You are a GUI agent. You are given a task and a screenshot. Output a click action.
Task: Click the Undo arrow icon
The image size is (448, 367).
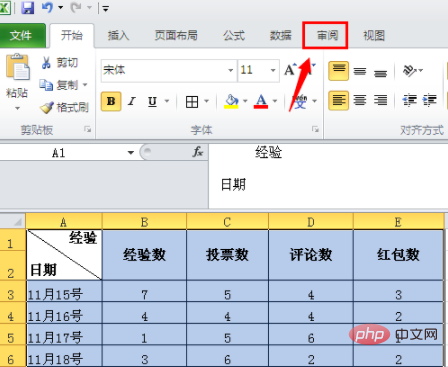[x=47, y=7]
